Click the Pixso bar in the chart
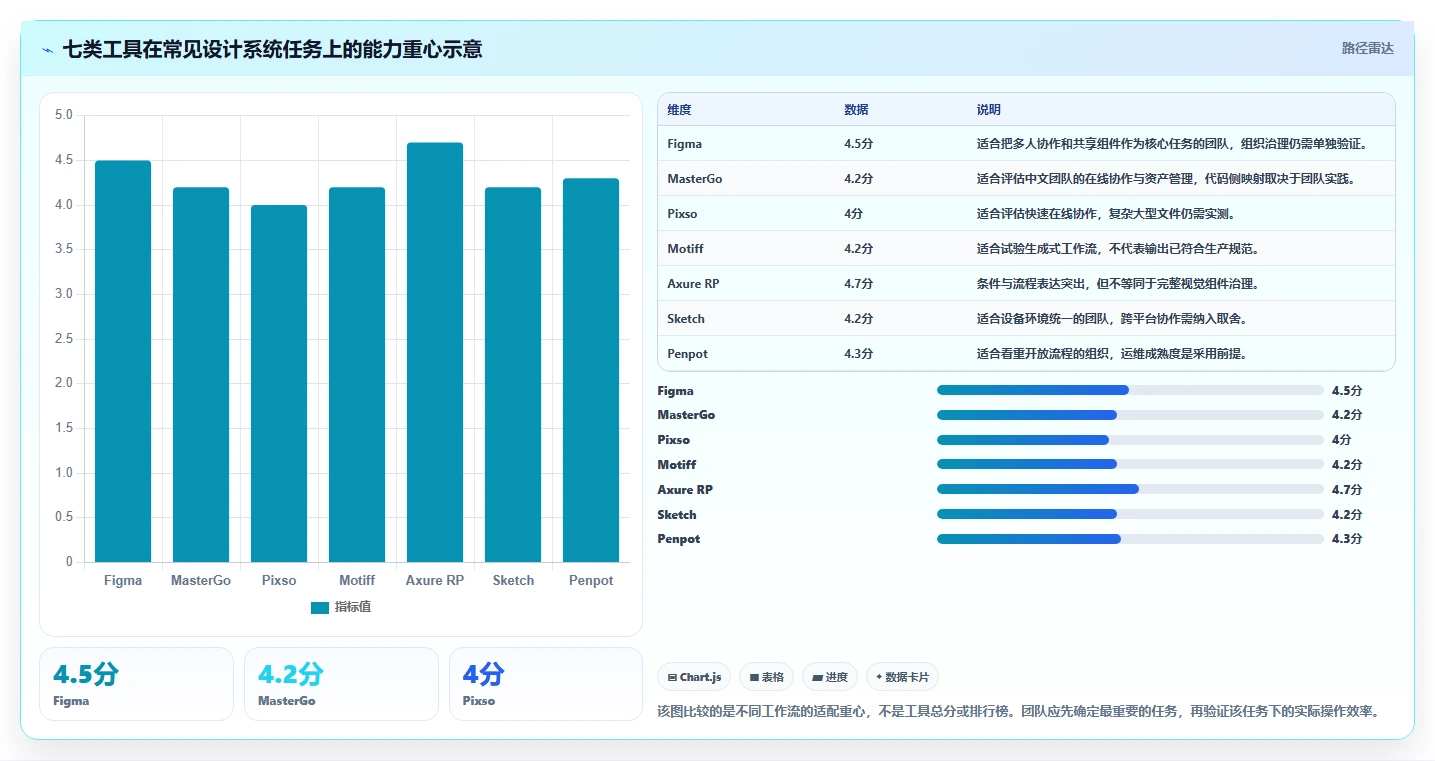The width and height of the screenshot is (1435, 761). tap(279, 383)
